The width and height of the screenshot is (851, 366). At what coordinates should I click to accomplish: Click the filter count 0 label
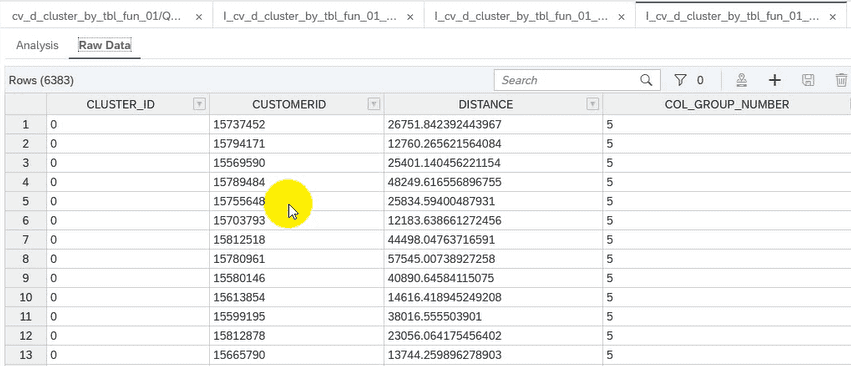pos(700,80)
